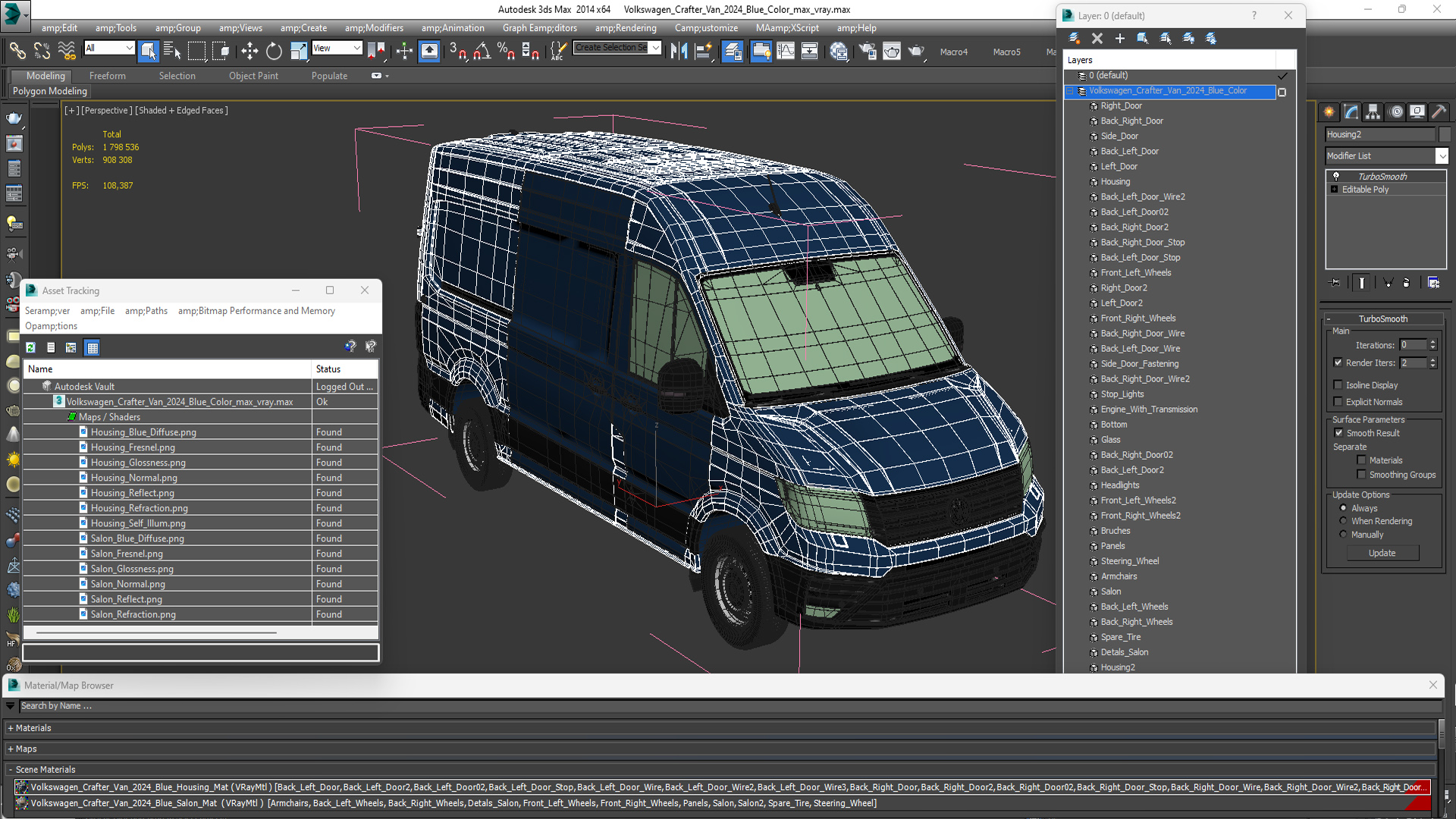Click the Bind to Space Warp tool
This screenshot has width=1456, height=819.
pyautogui.click(x=67, y=51)
